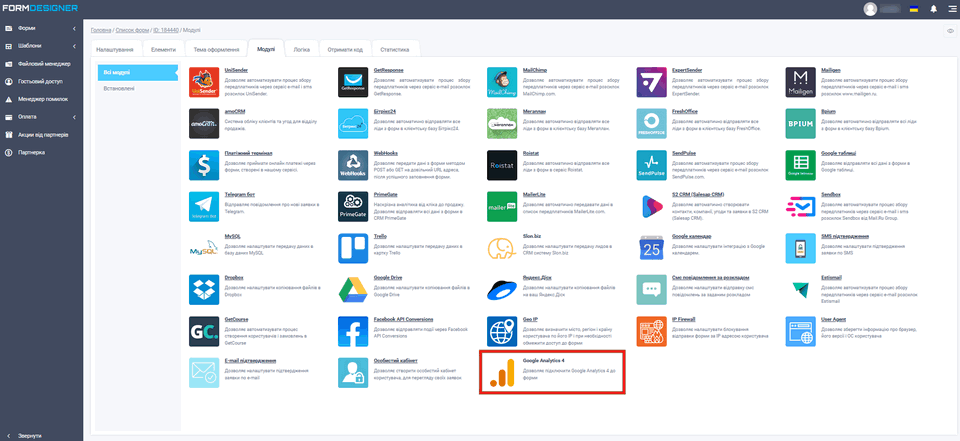Screen dimensions: 960x441
Task: Open the Google Analytics 4 module icon
Action: point(503,372)
